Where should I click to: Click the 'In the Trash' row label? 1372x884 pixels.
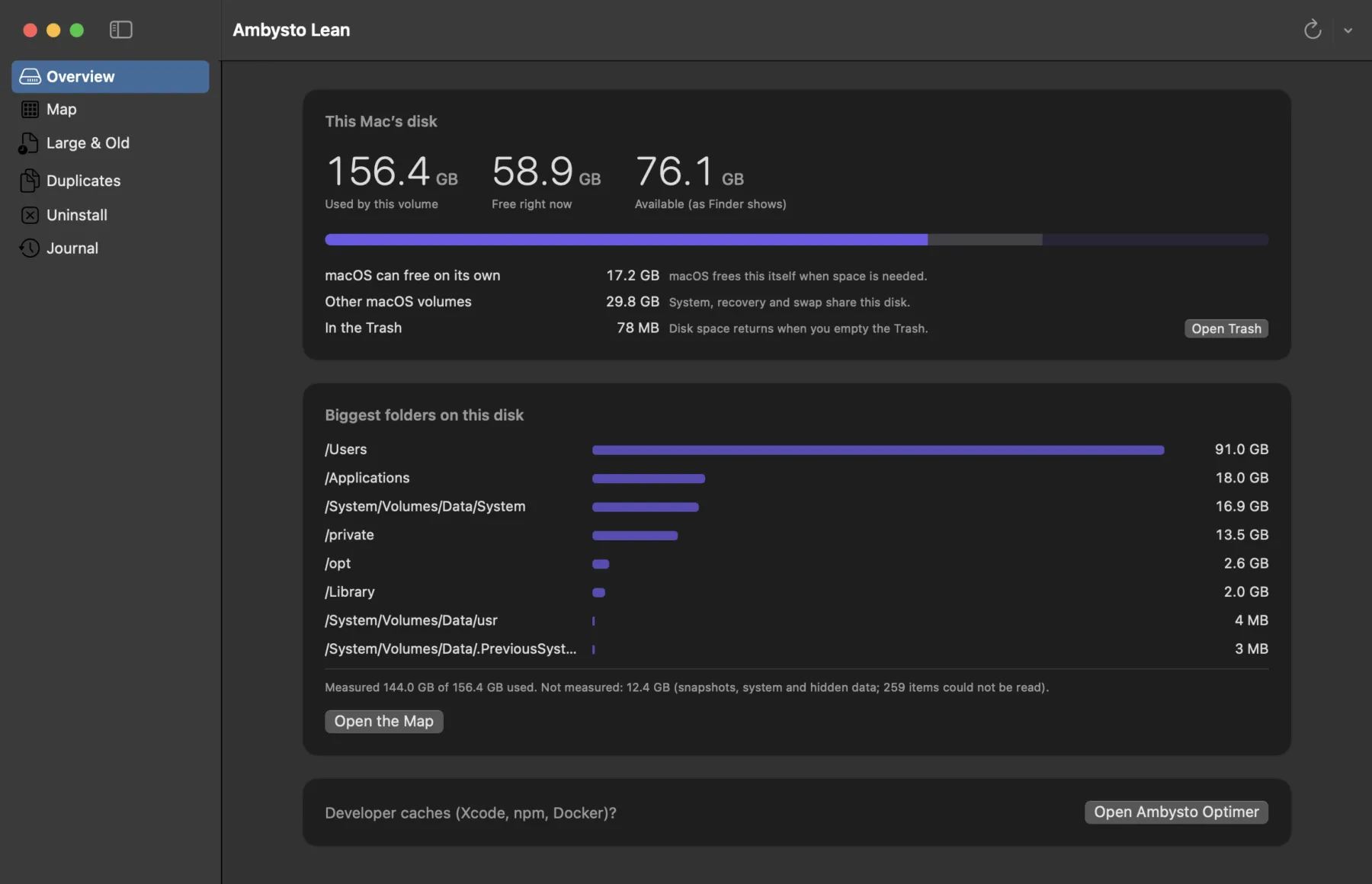[363, 328]
